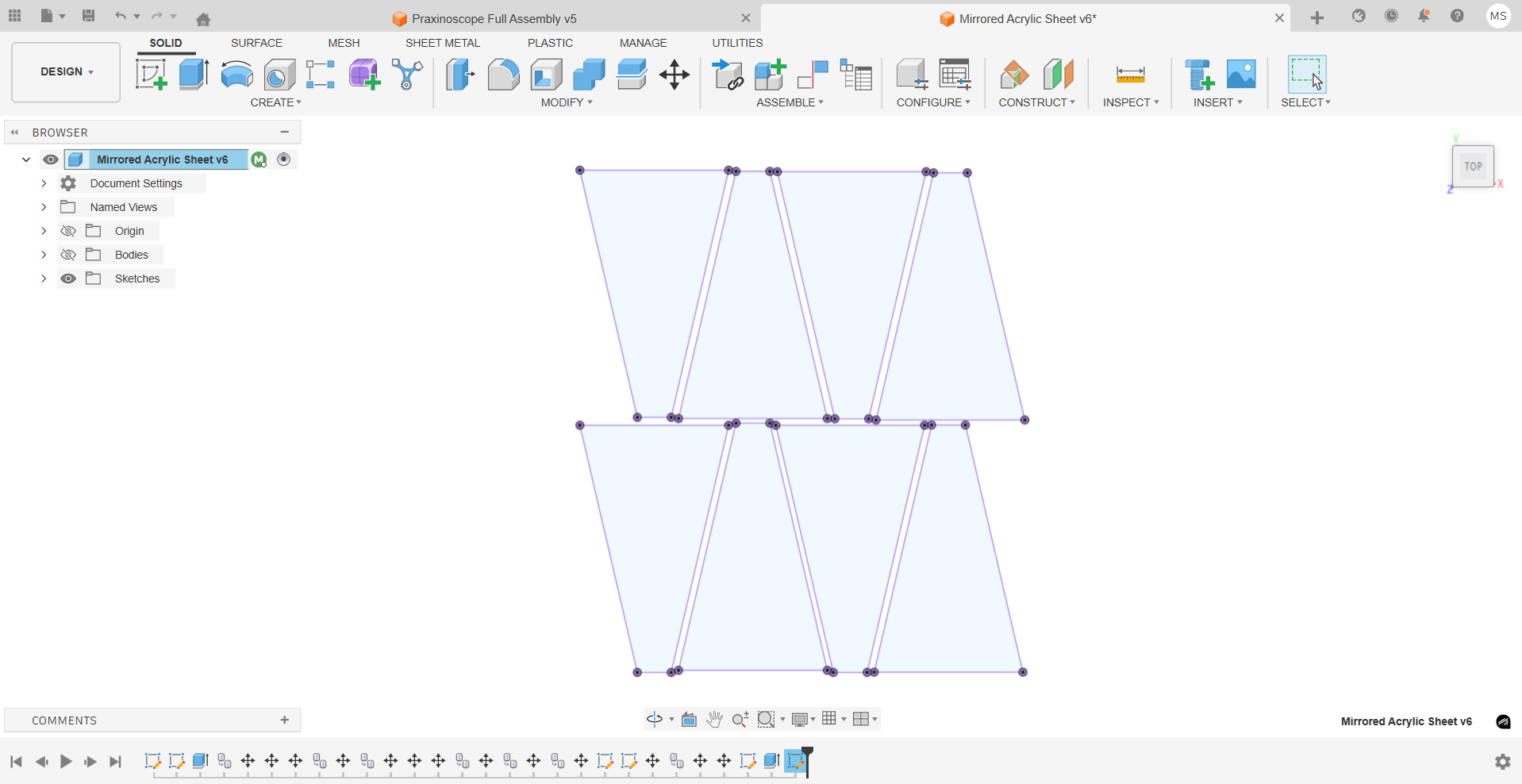Open the ASSEMBLE dropdown menu
This screenshot has width=1522, height=784.
click(790, 102)
